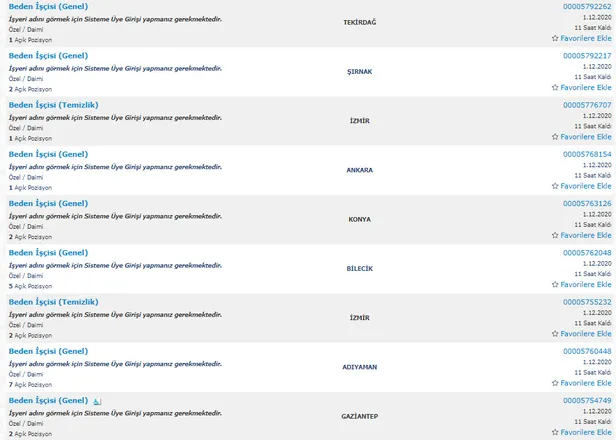Add the Gaziantep job to favorites

pyautogui.click(x=555, y=432)
